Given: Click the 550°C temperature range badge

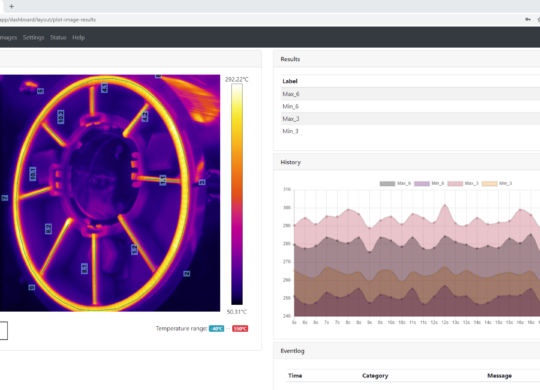Looking at the screenshot, I should pos(240,329).
